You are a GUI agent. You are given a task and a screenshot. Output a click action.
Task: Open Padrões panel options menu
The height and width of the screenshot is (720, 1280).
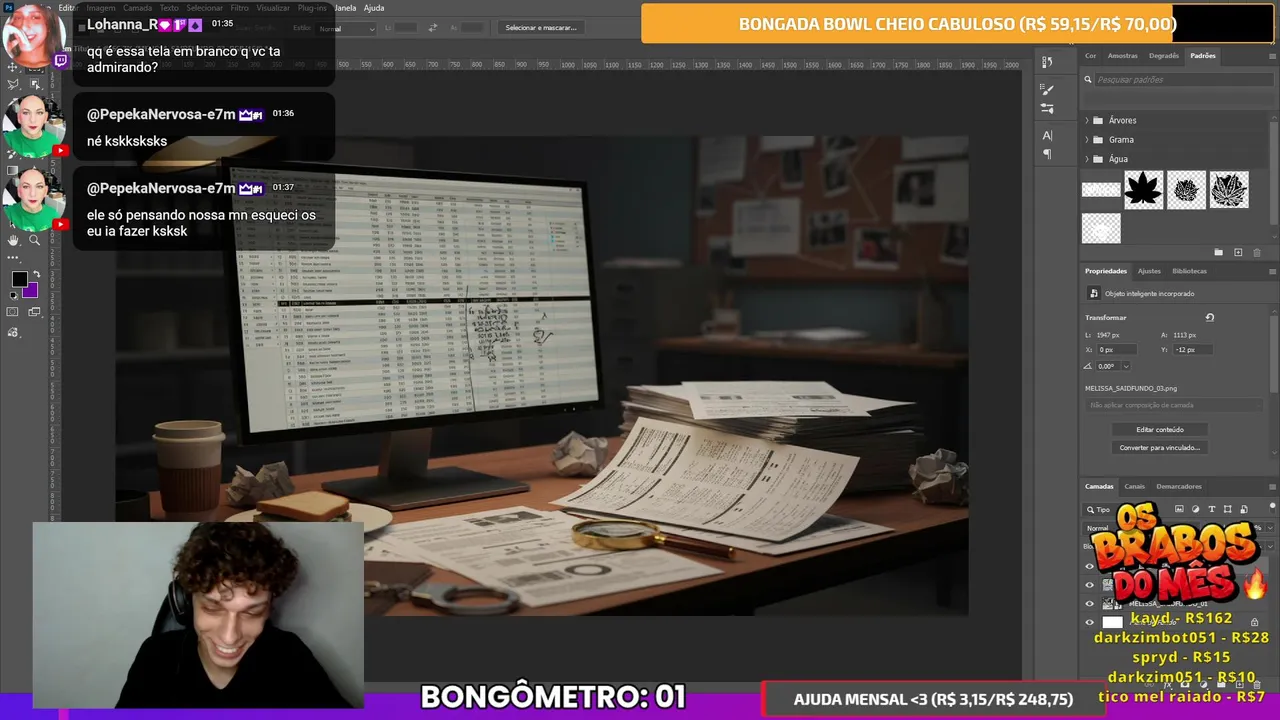(x=1272, y=56)
